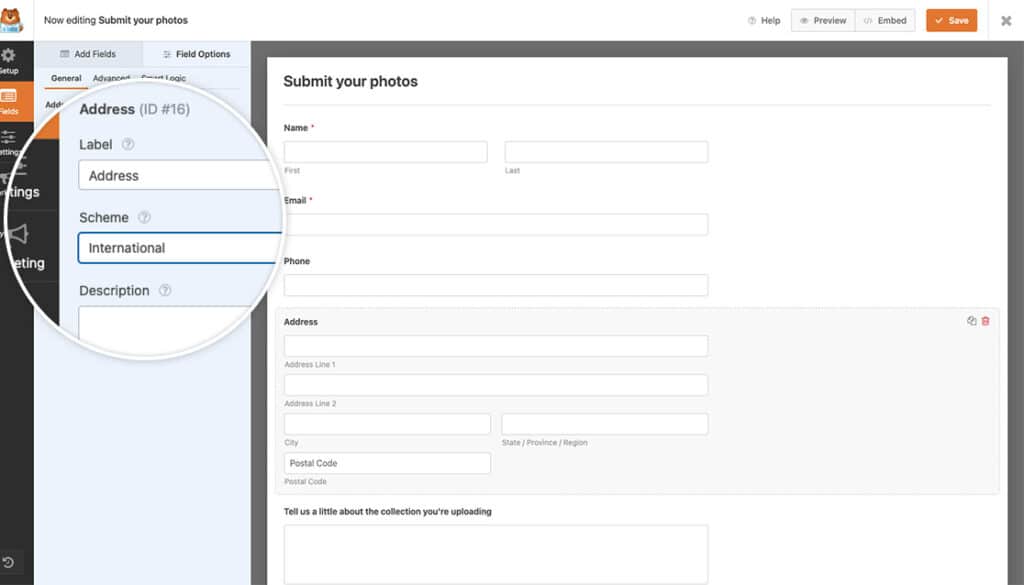The height and width of the screenshot is (585, 1024).
Task: Click the help tooltip beside Label
Action: (128, 144)
